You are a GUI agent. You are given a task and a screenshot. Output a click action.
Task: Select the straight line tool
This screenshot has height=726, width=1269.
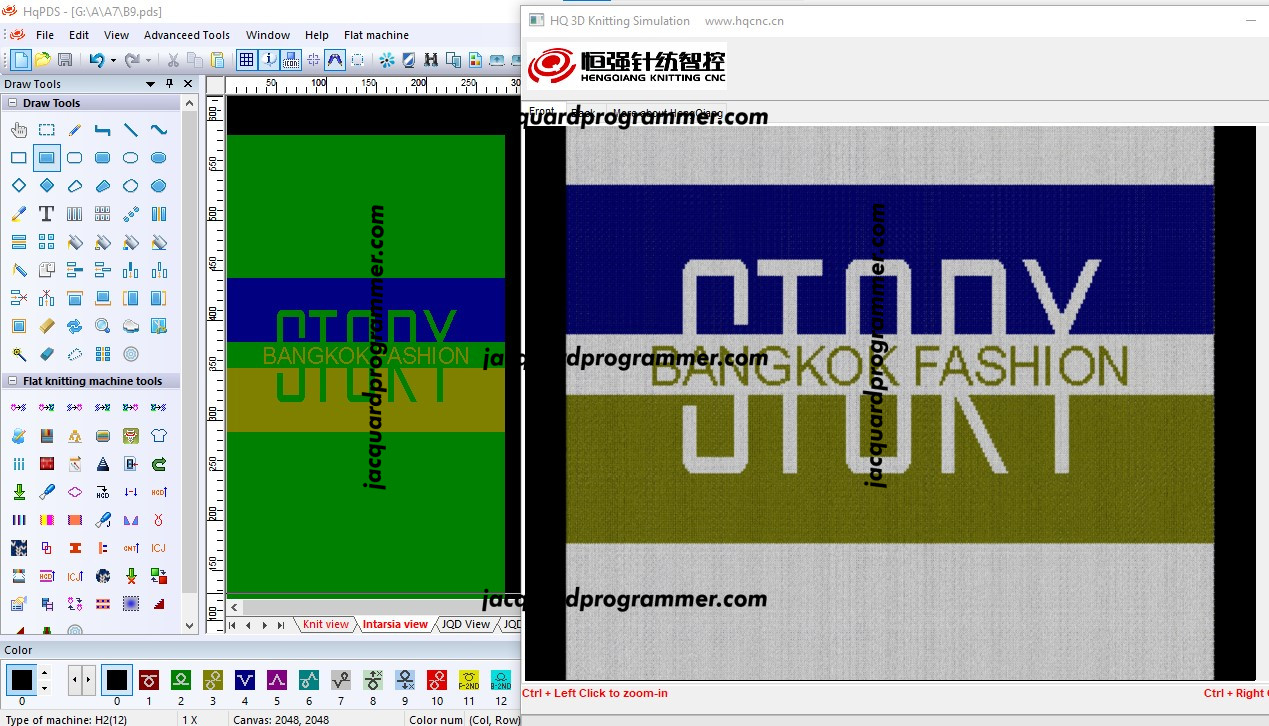[x=131, y=130]
